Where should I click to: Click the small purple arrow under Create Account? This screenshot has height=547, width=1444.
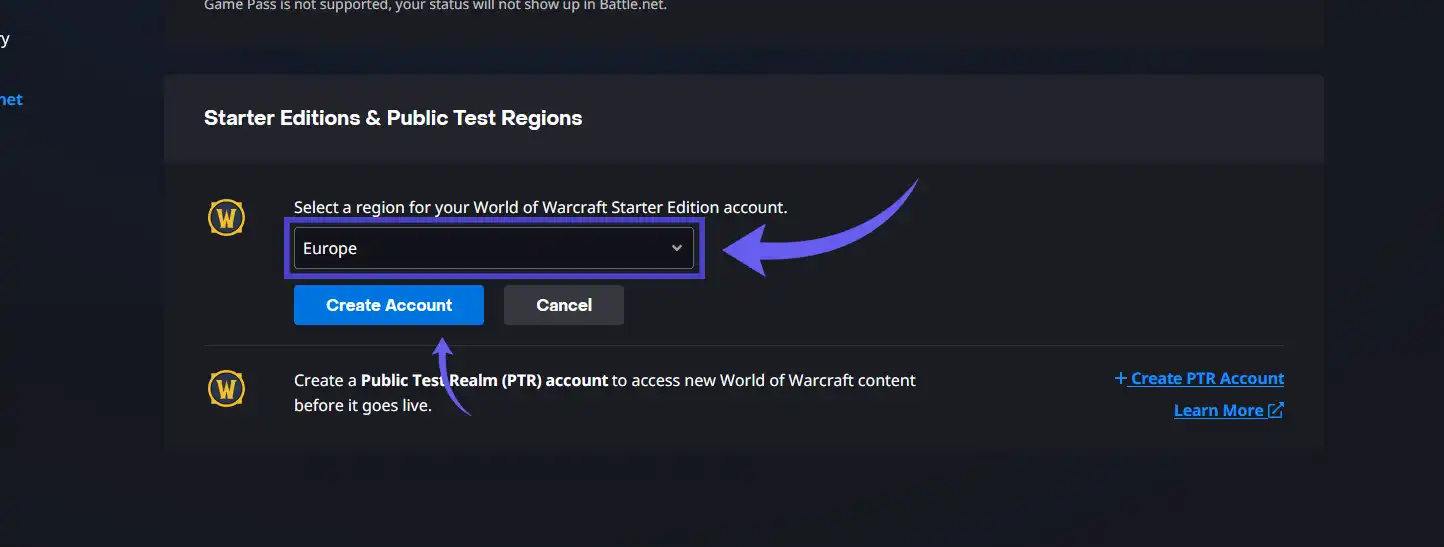452,377
